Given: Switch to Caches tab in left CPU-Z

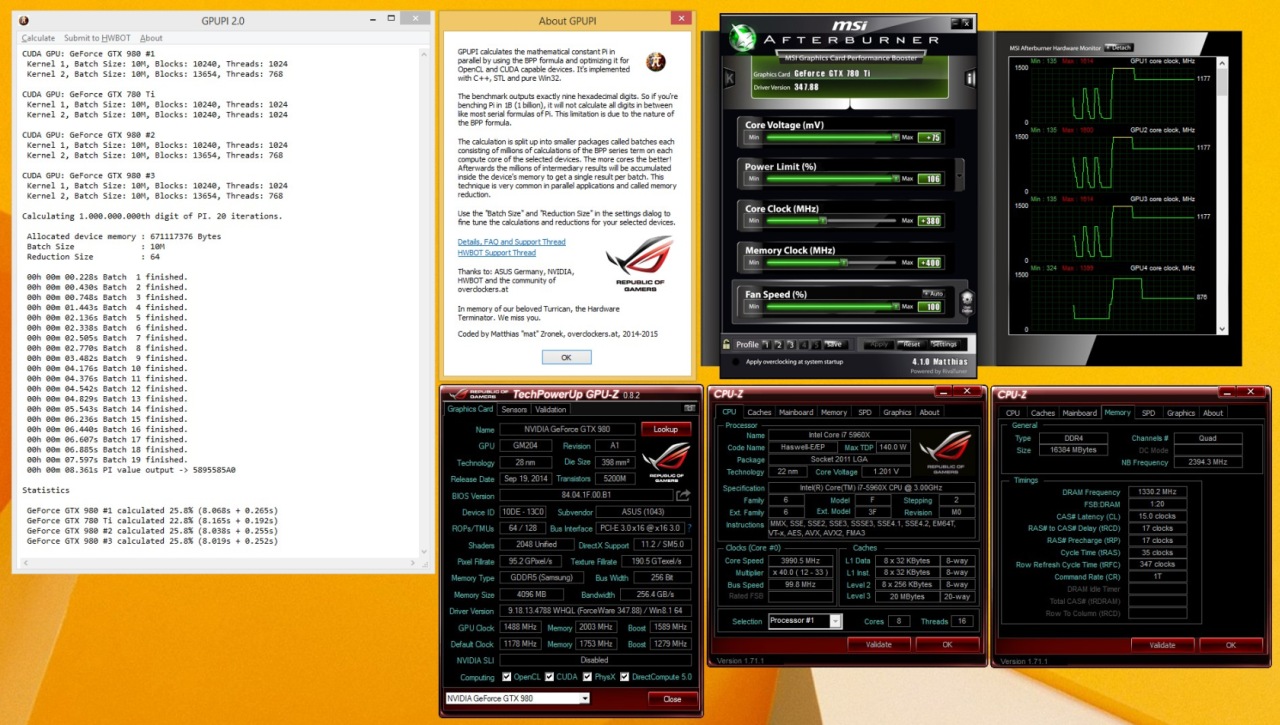Looking at the screenshot, I should (759, 412).
